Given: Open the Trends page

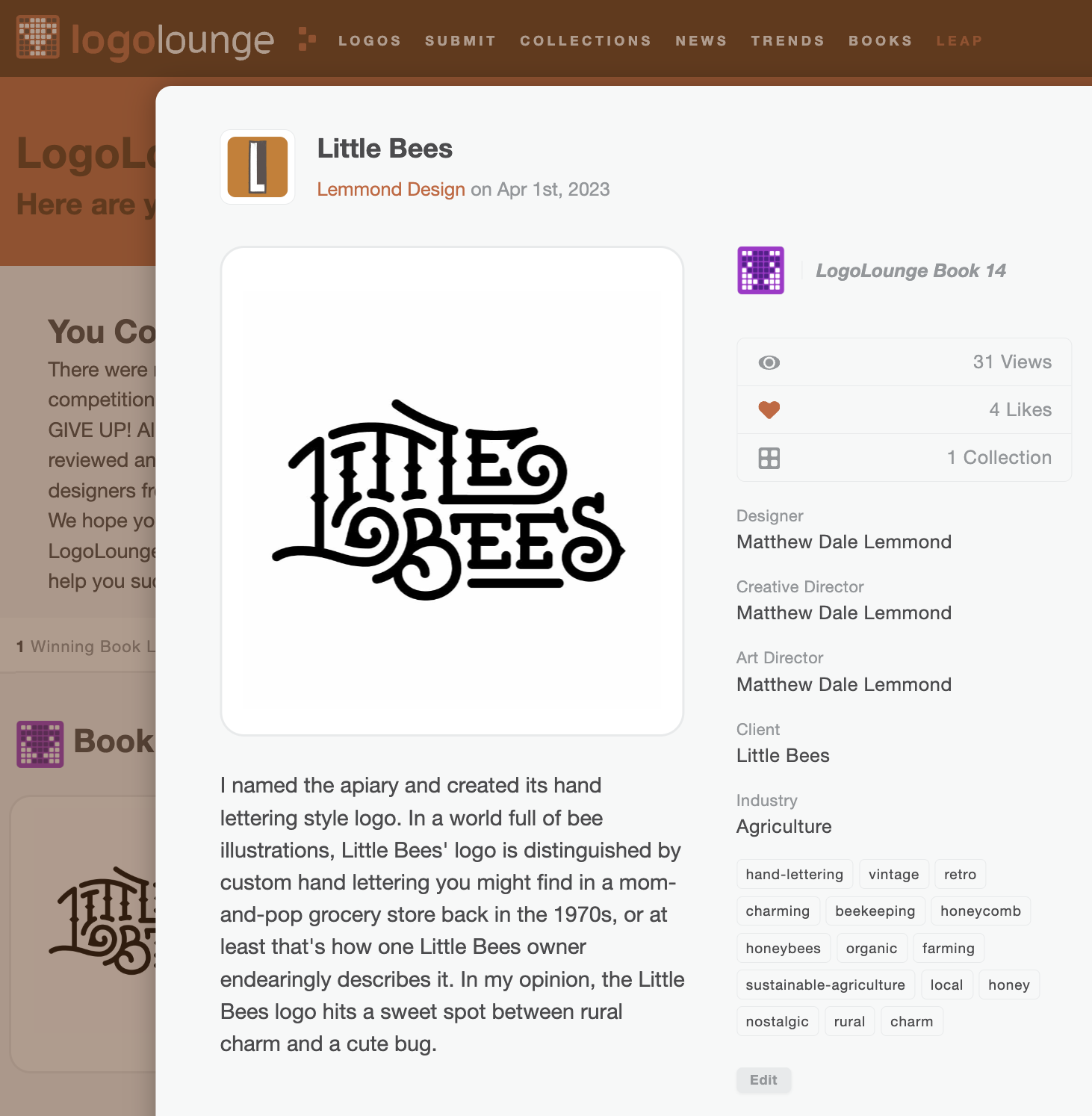Looking at the screenshot, I should (x=787, y=41).
